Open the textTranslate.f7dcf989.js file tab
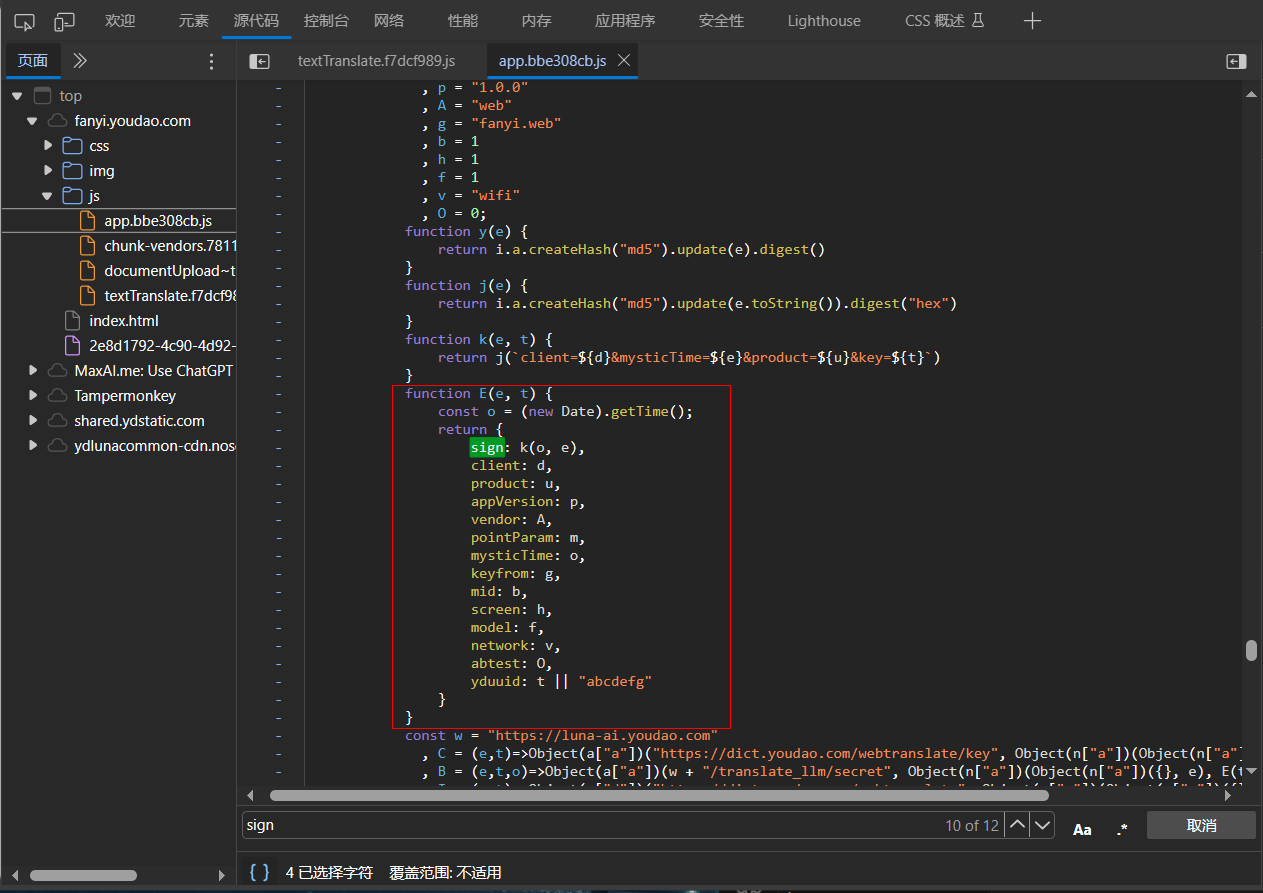Viewport: 1263px width, 893px height. tap(376, 61)
